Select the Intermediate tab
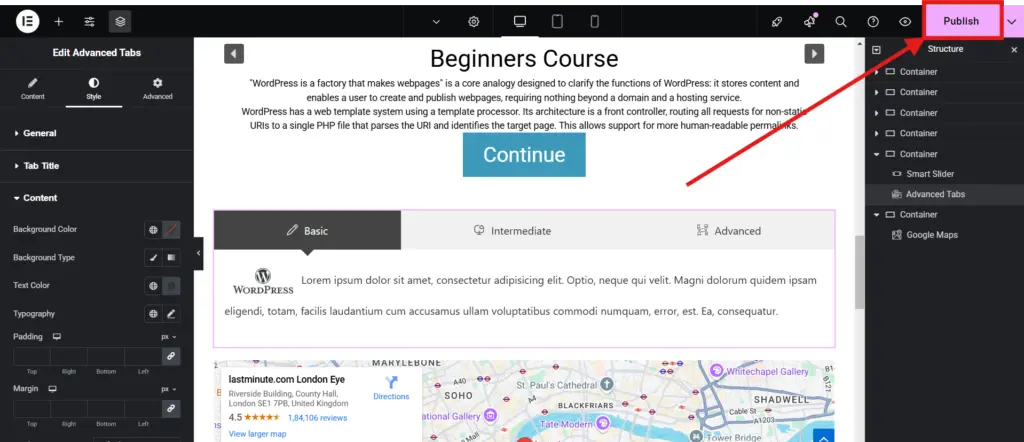Screen dimensions: 1024x442 point(512,230)
